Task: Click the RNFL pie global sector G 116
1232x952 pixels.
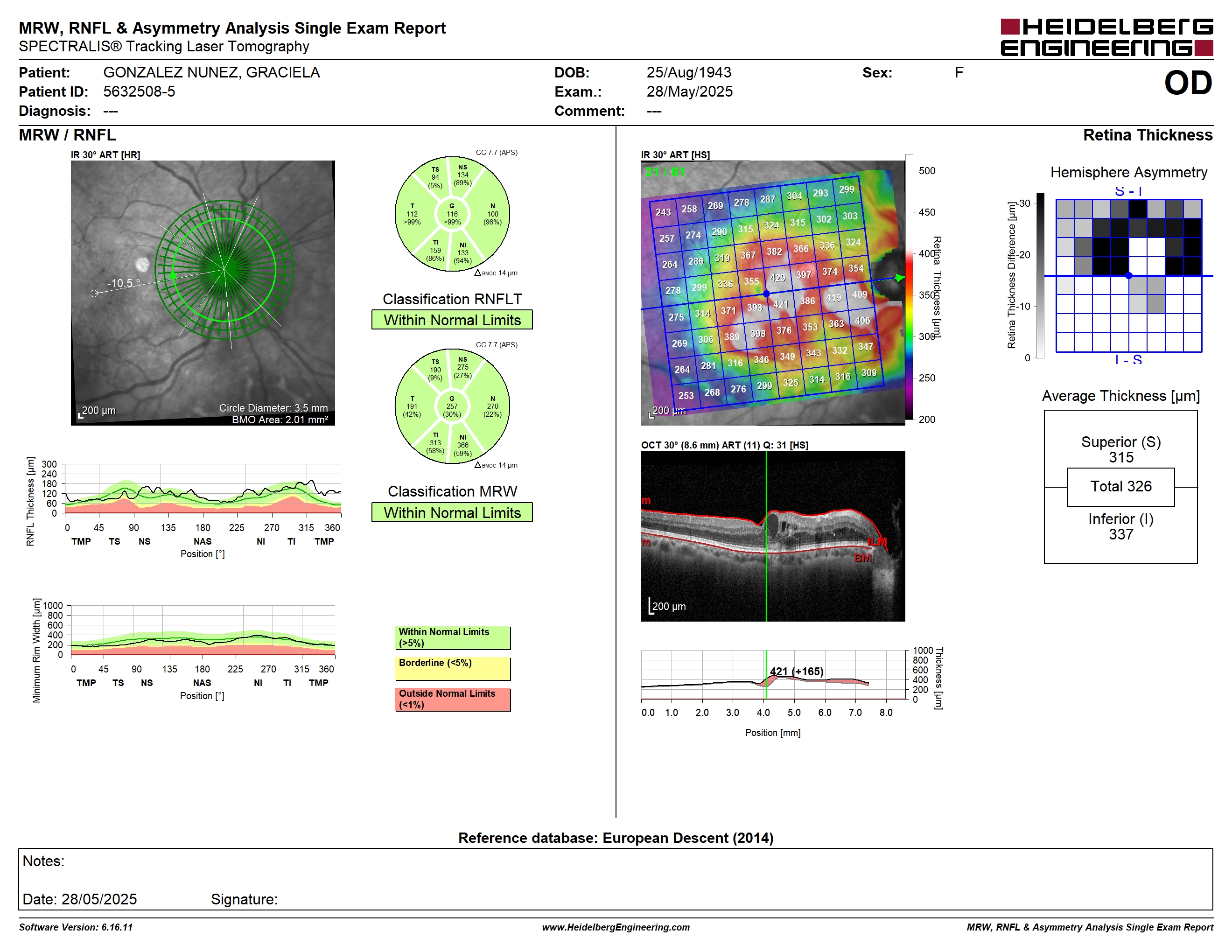Action: click(x=452, y=214)
